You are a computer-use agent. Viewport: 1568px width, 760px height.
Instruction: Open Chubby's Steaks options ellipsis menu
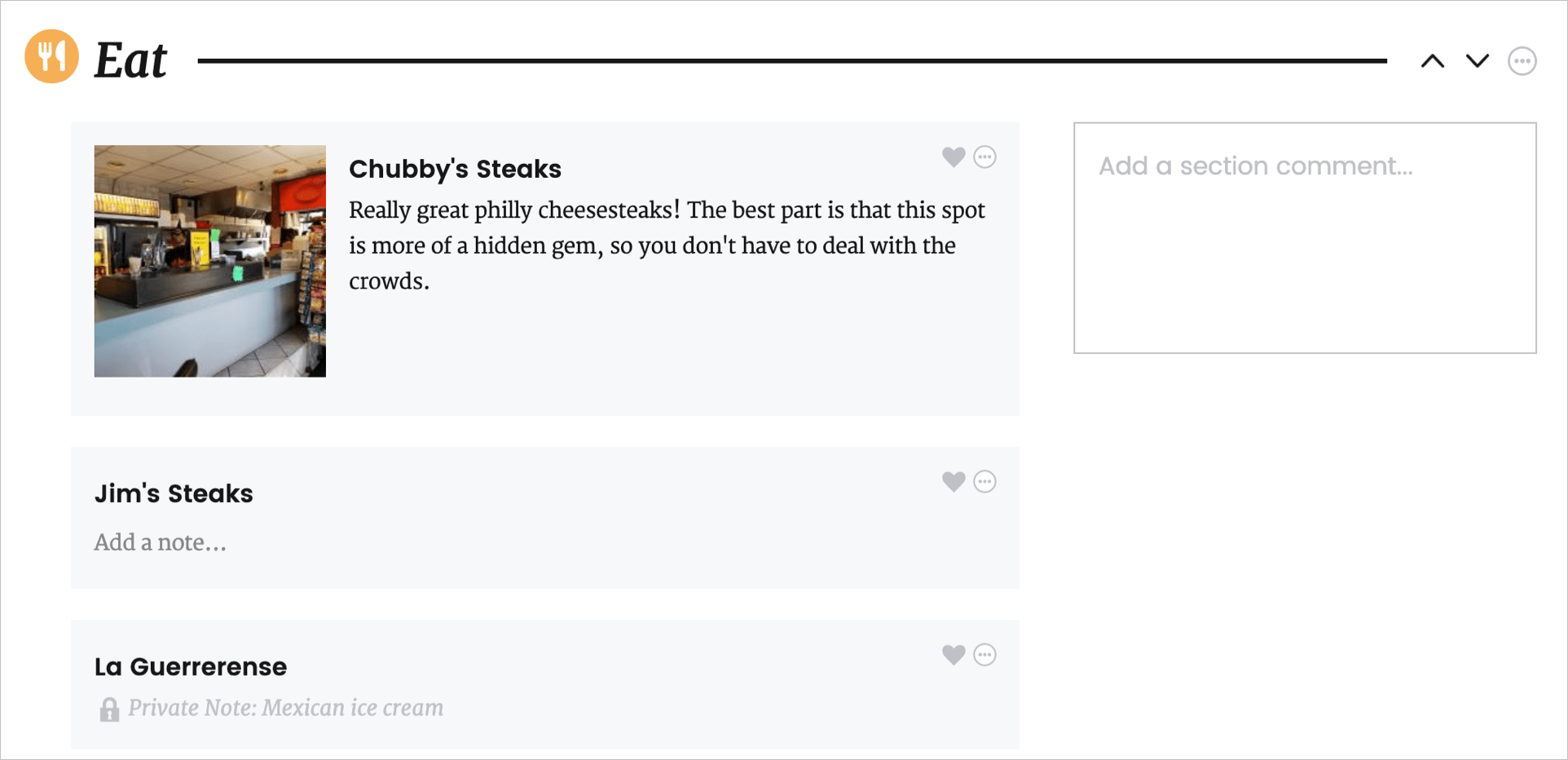985,157
